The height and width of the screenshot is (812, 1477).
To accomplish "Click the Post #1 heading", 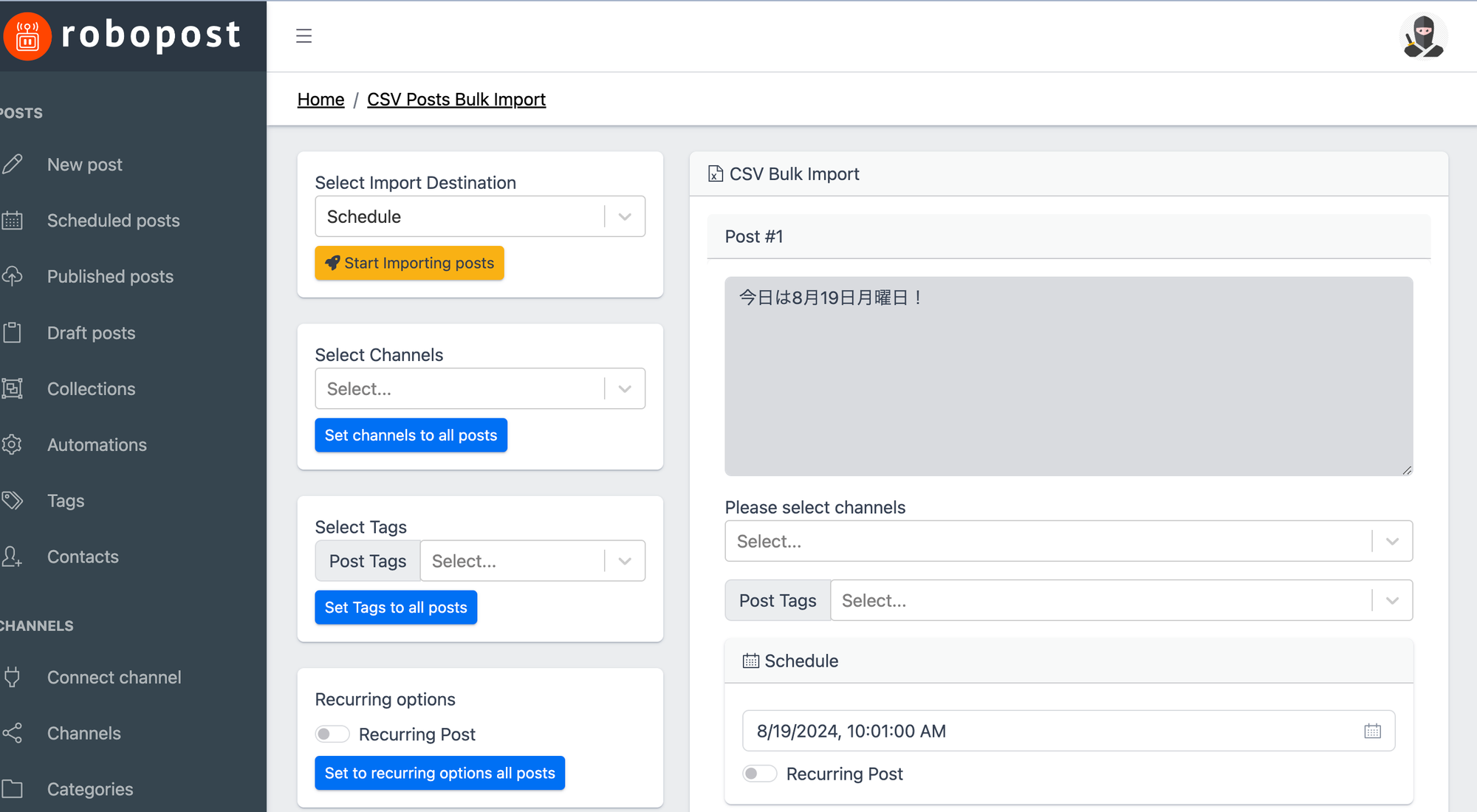I will [x=753, y=236].
